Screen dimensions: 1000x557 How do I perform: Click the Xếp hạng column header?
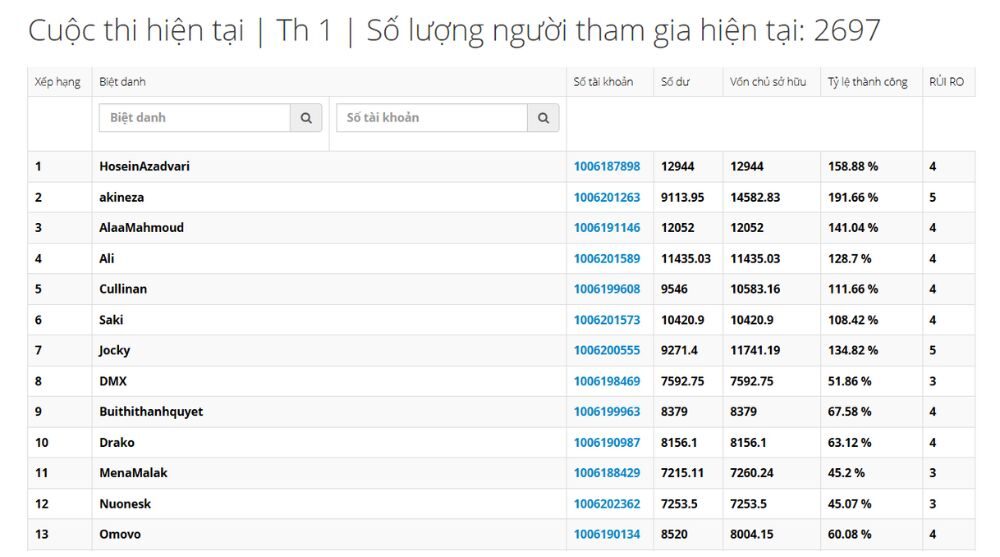click(57, 82)
